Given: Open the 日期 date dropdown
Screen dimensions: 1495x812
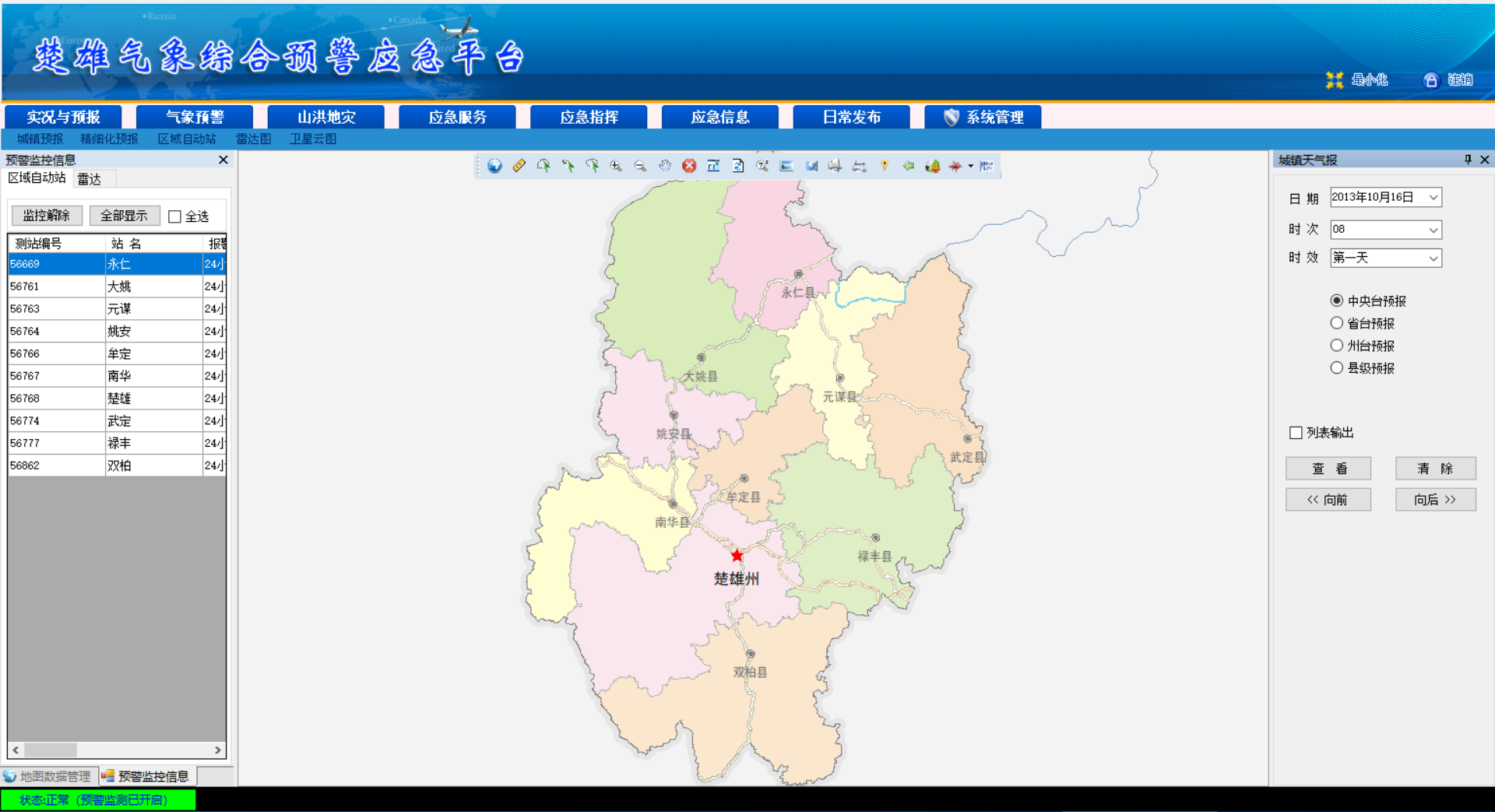Looking at the screenshot, I should (x=1433, y=198).
